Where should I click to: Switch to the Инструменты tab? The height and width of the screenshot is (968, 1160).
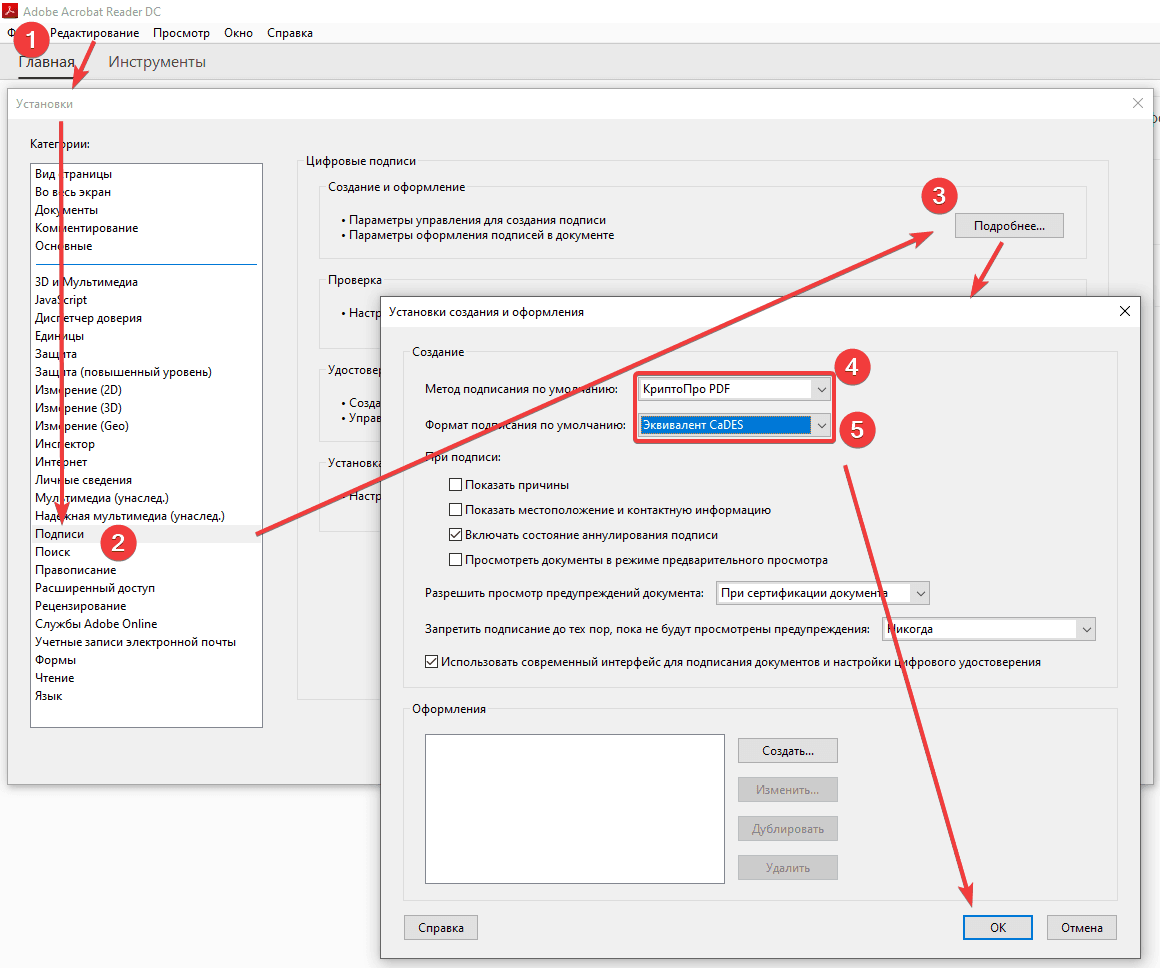point(157,62)
